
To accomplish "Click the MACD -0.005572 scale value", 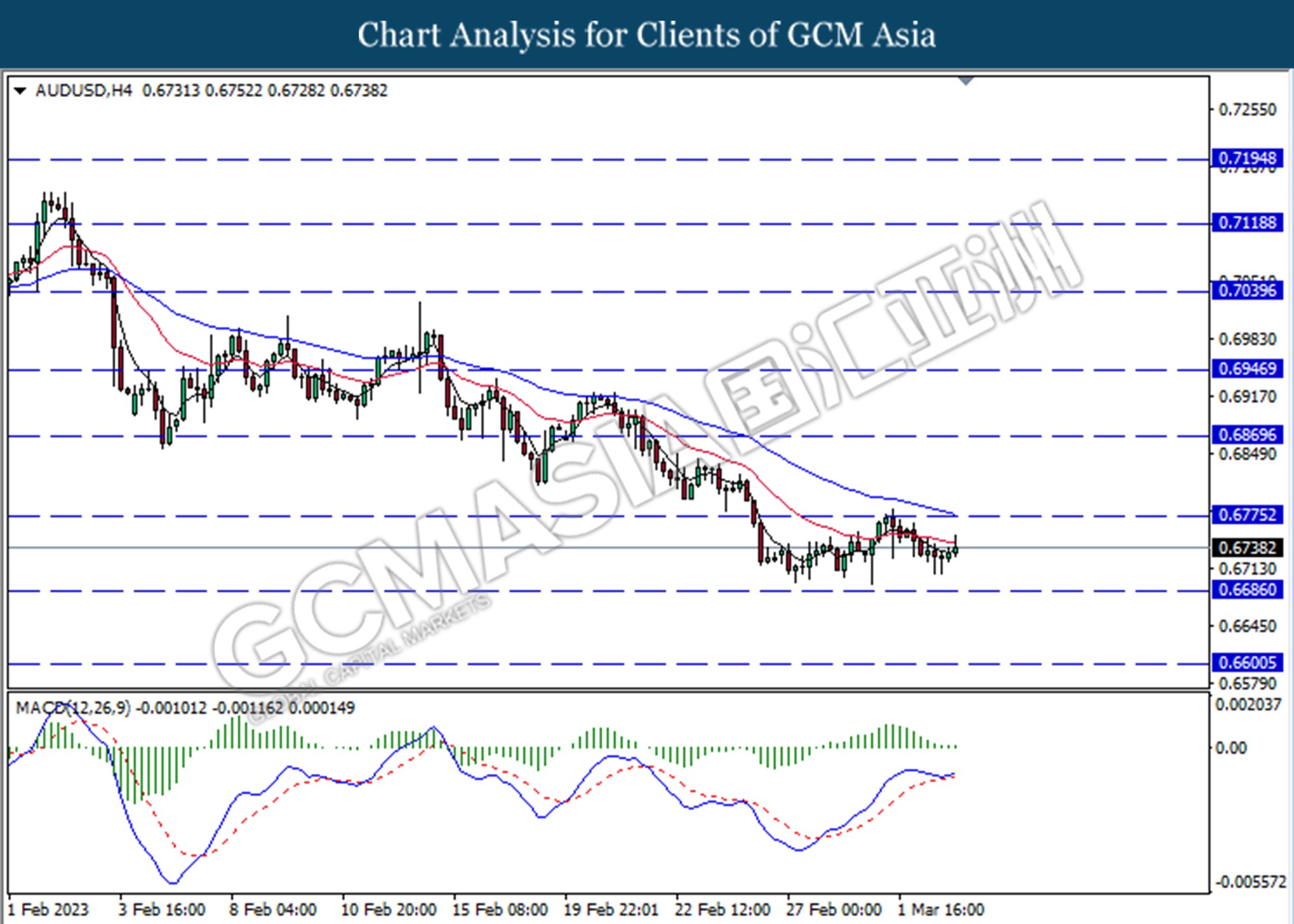I will [1251, 882].
